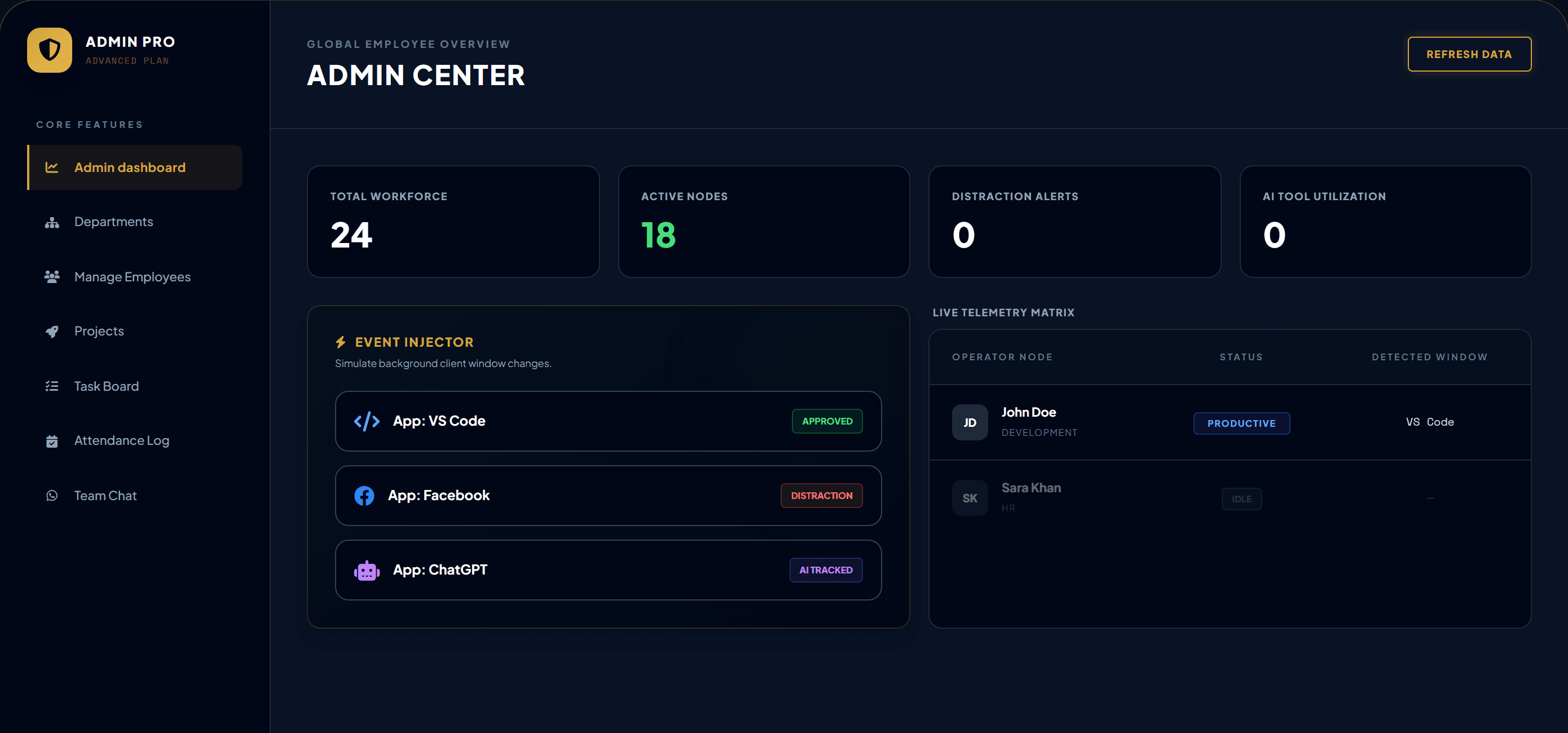Click the AI Tracked badge on ChatGPT
This screenshot has width=1568, height=733.
[825, 570]
